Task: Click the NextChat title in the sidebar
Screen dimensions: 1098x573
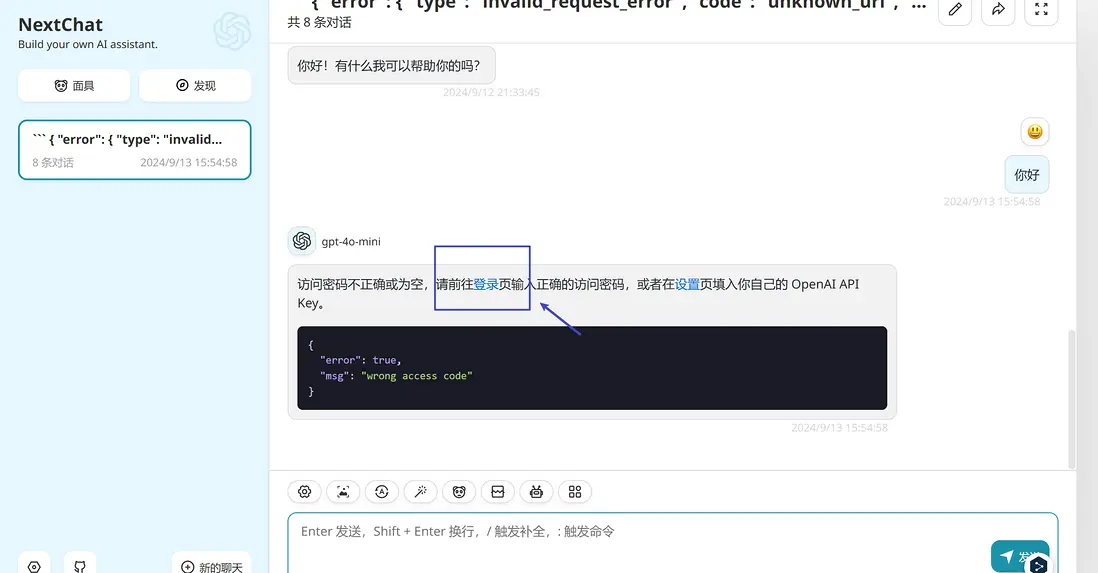Action: pos(60,25)
